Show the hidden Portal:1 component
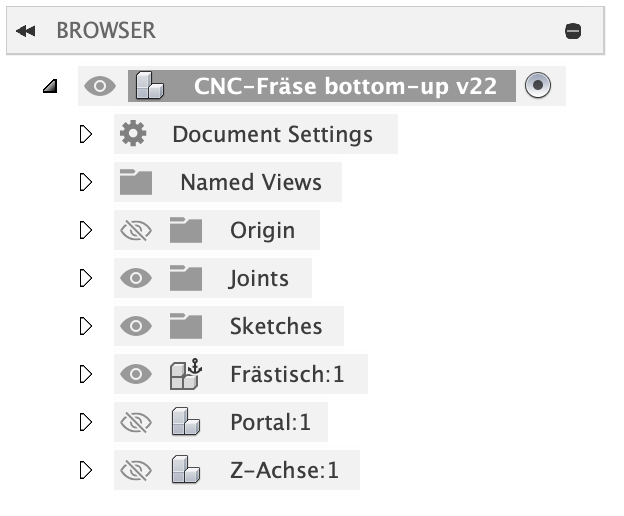 click(x=135, y=422)
